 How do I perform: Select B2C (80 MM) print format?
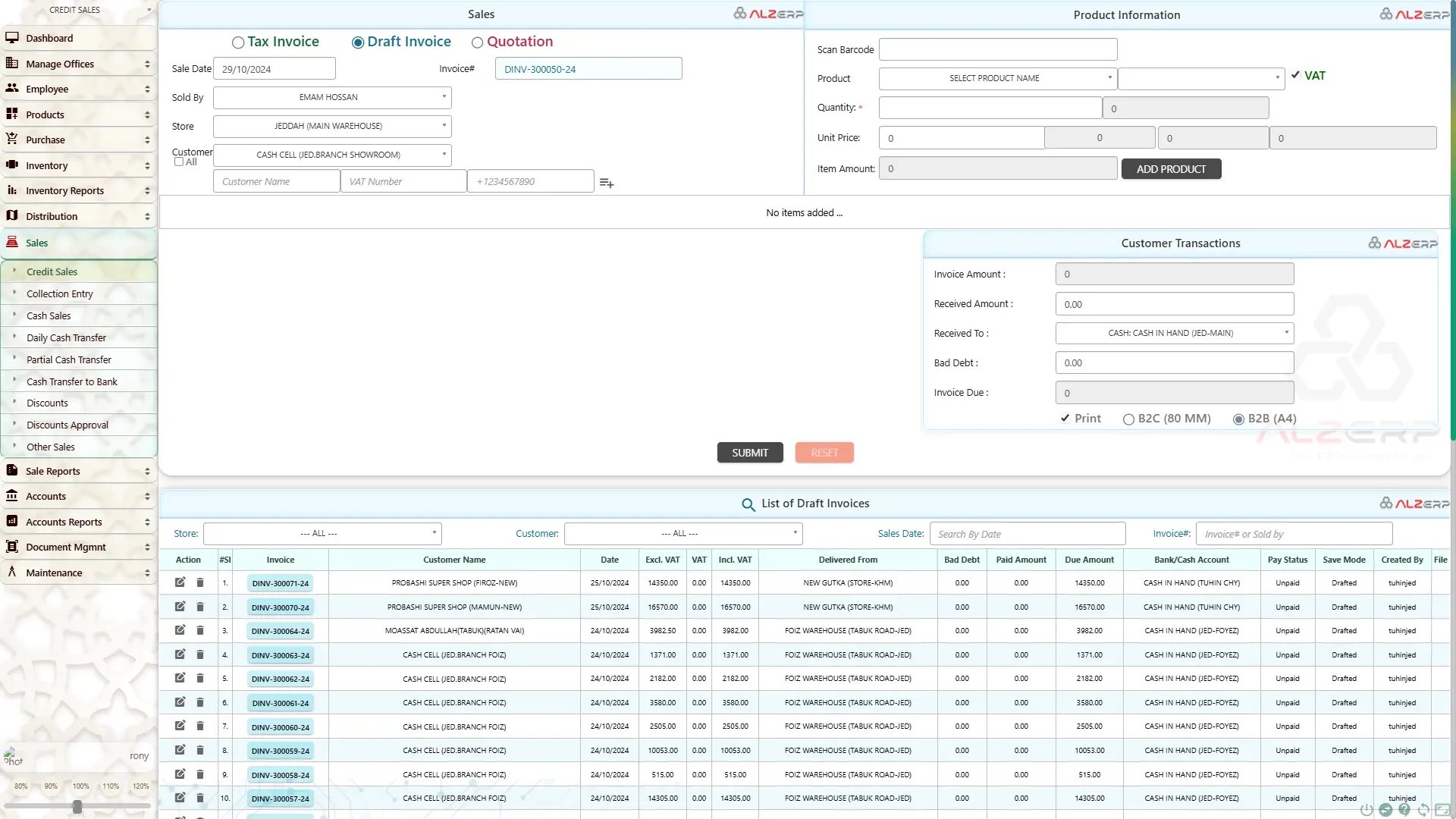1128,419
